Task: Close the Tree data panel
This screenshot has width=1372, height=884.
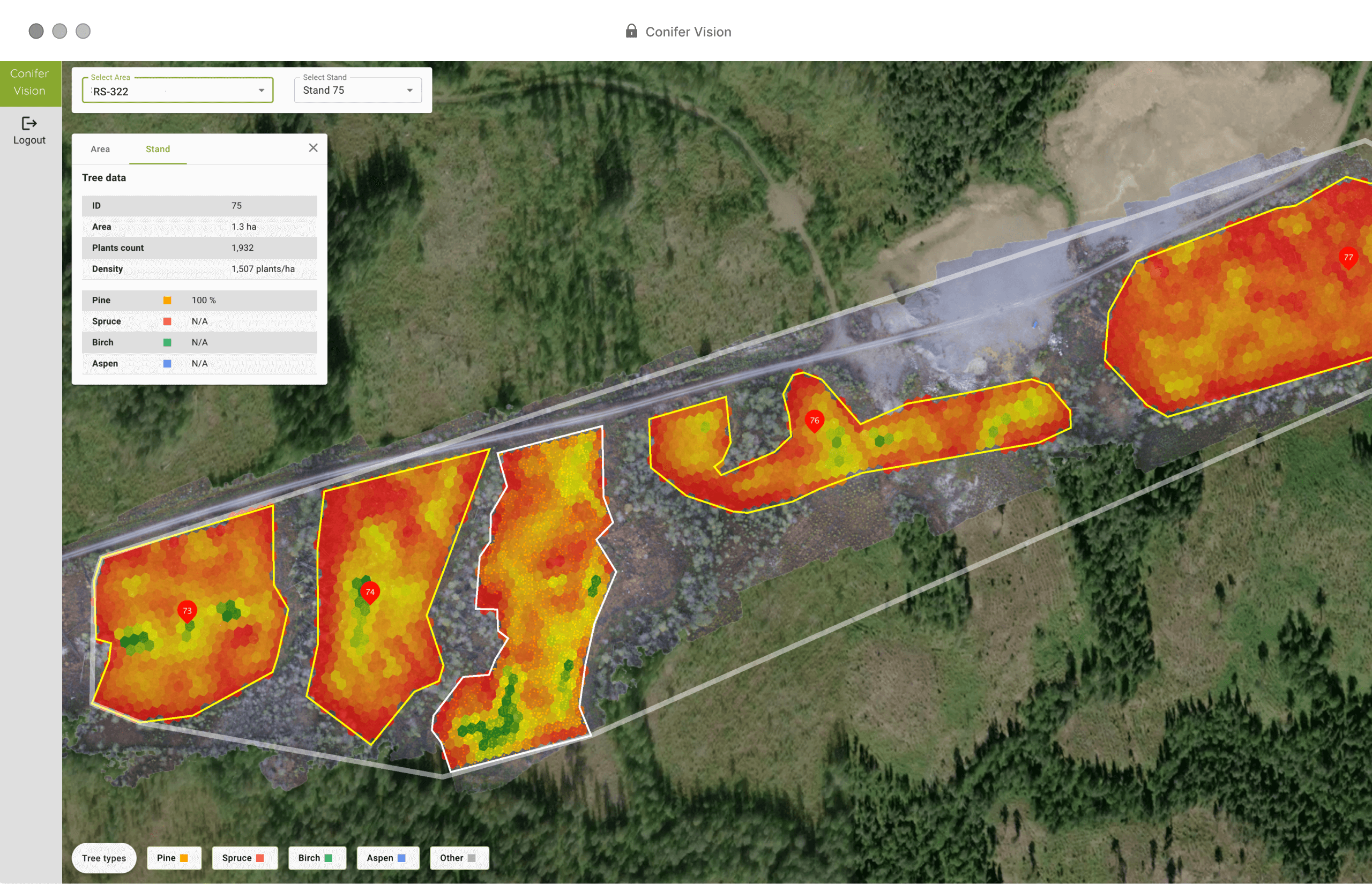Action: coord(313,148)
